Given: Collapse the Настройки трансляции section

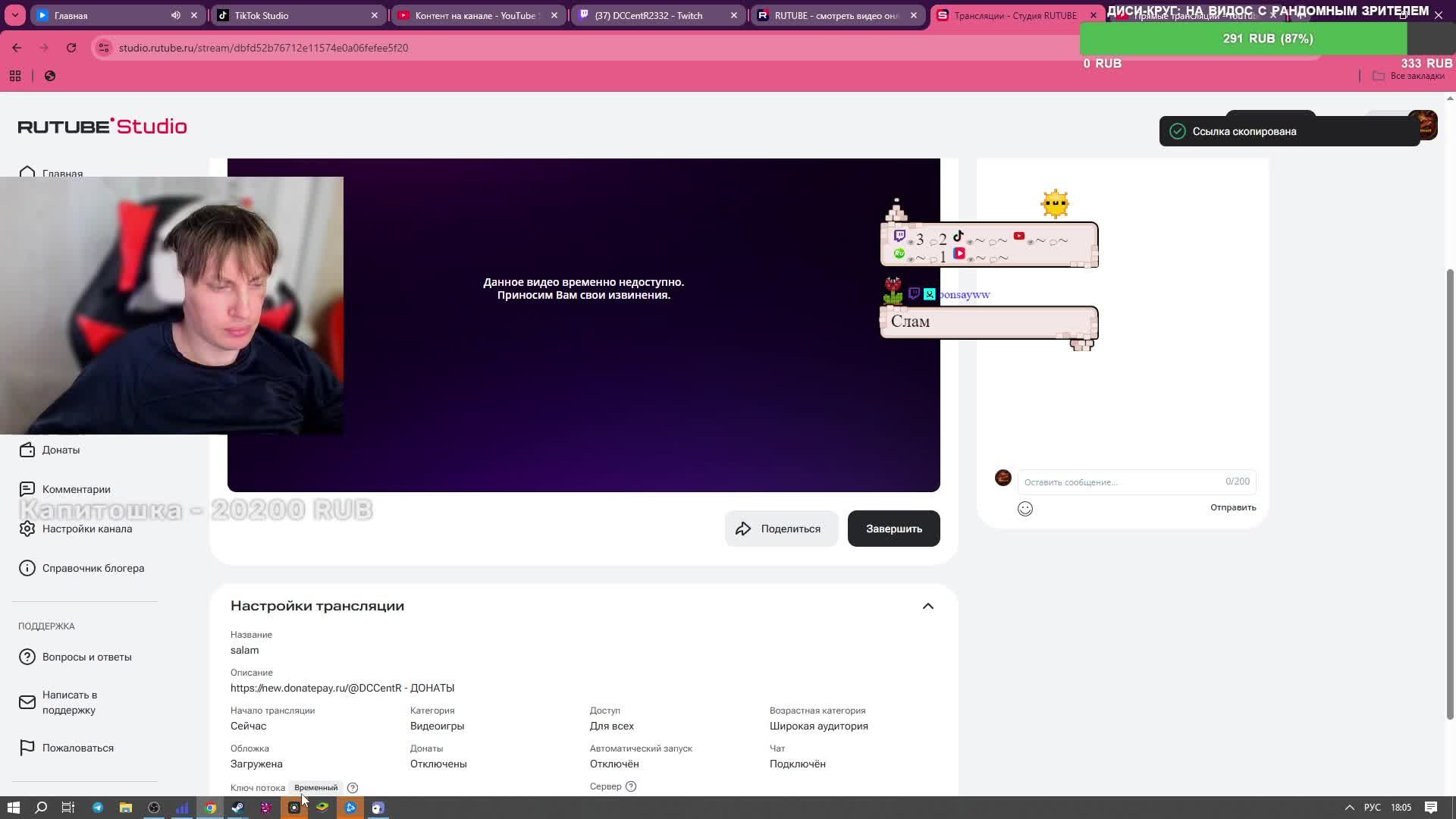Looking at the screenshot, I should click(x=927, y=606).
